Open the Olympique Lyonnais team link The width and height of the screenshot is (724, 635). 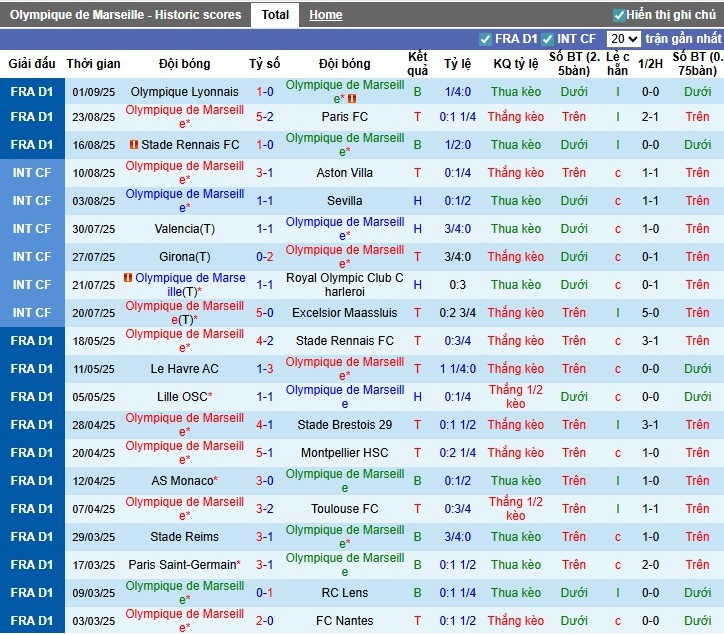[185, 92]
